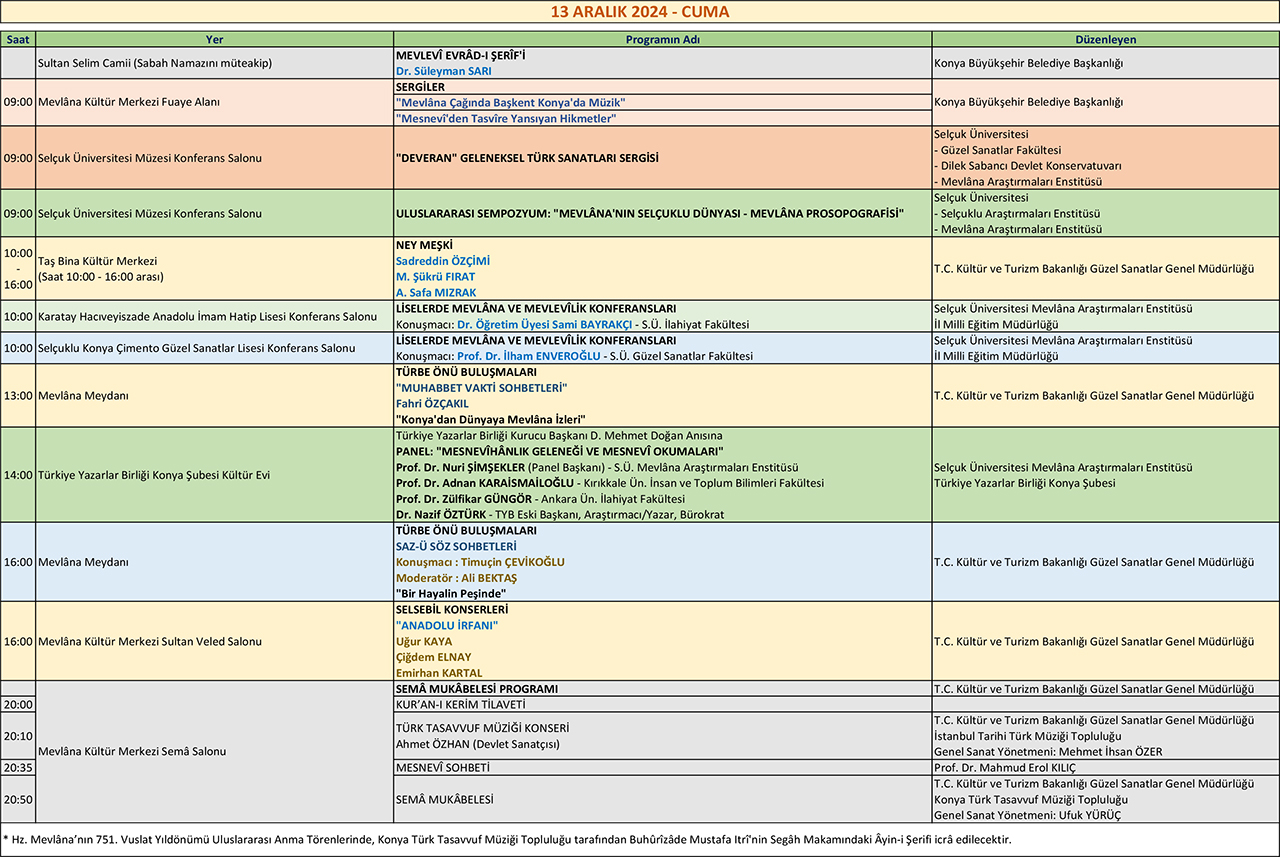Screen dimensions: 1280x857
Task: Open 'MUHABBET VAKTİ SOHBETLERİ' program entry
Action: [x=481, y=388]
